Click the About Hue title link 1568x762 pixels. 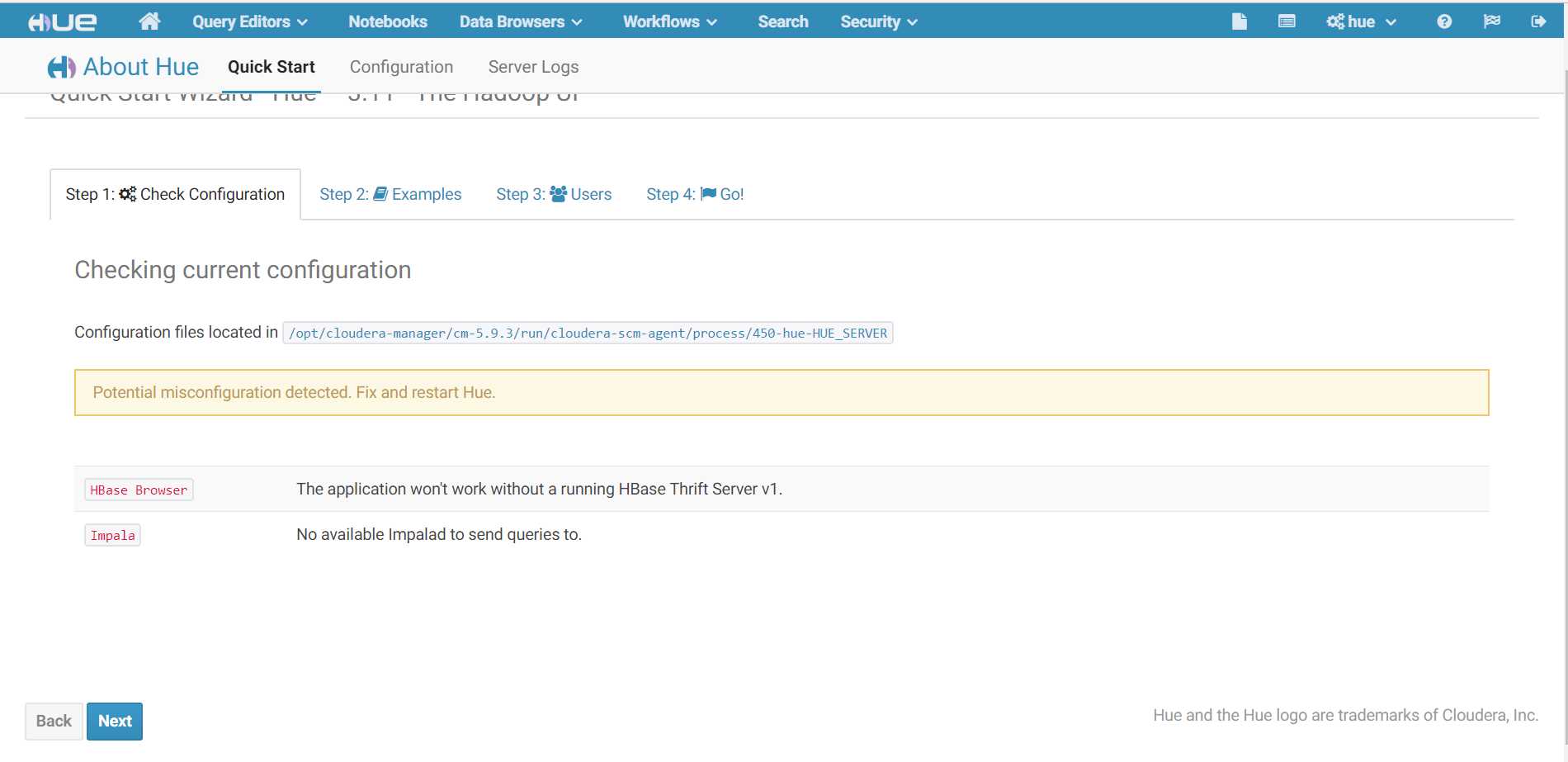[x=141, y=67]
